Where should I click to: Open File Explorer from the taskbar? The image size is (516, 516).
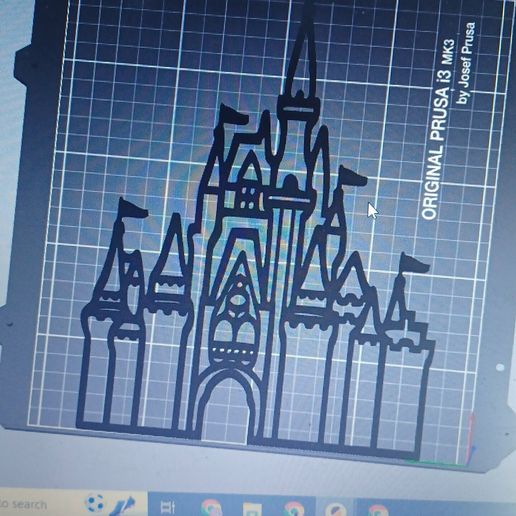point(252,508)
